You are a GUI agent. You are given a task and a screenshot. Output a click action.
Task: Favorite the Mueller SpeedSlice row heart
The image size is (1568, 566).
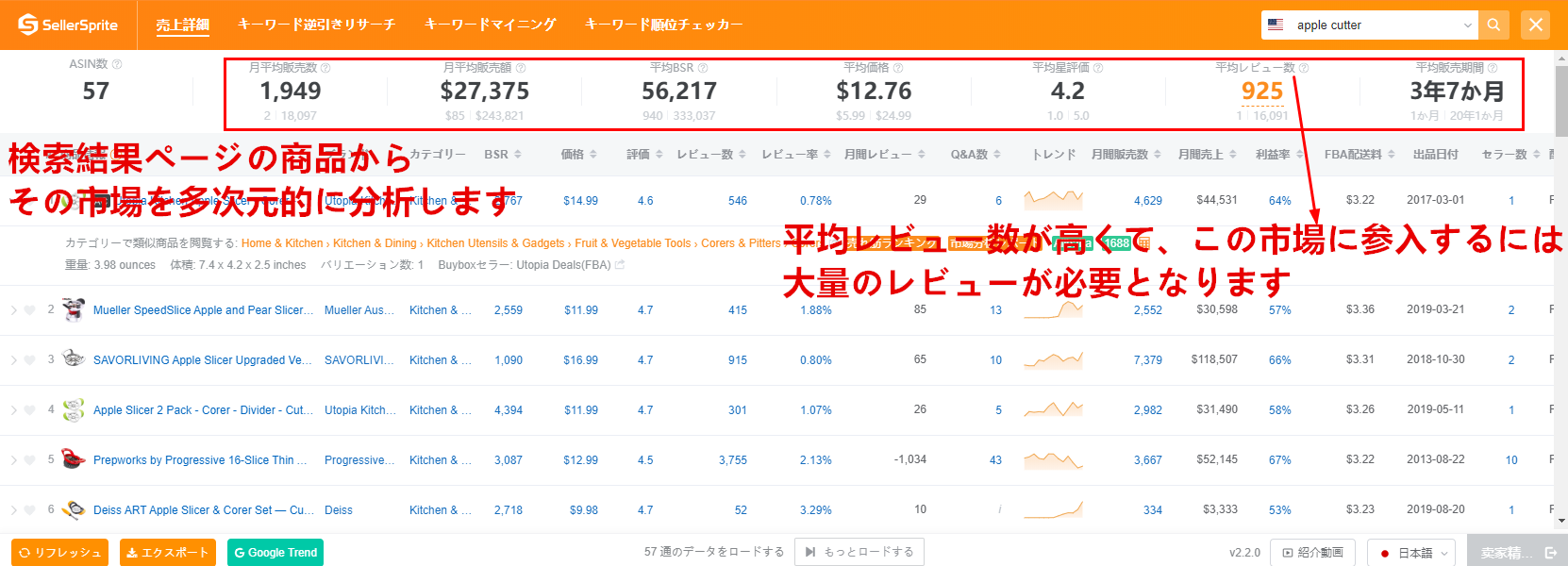coord(29,310)
